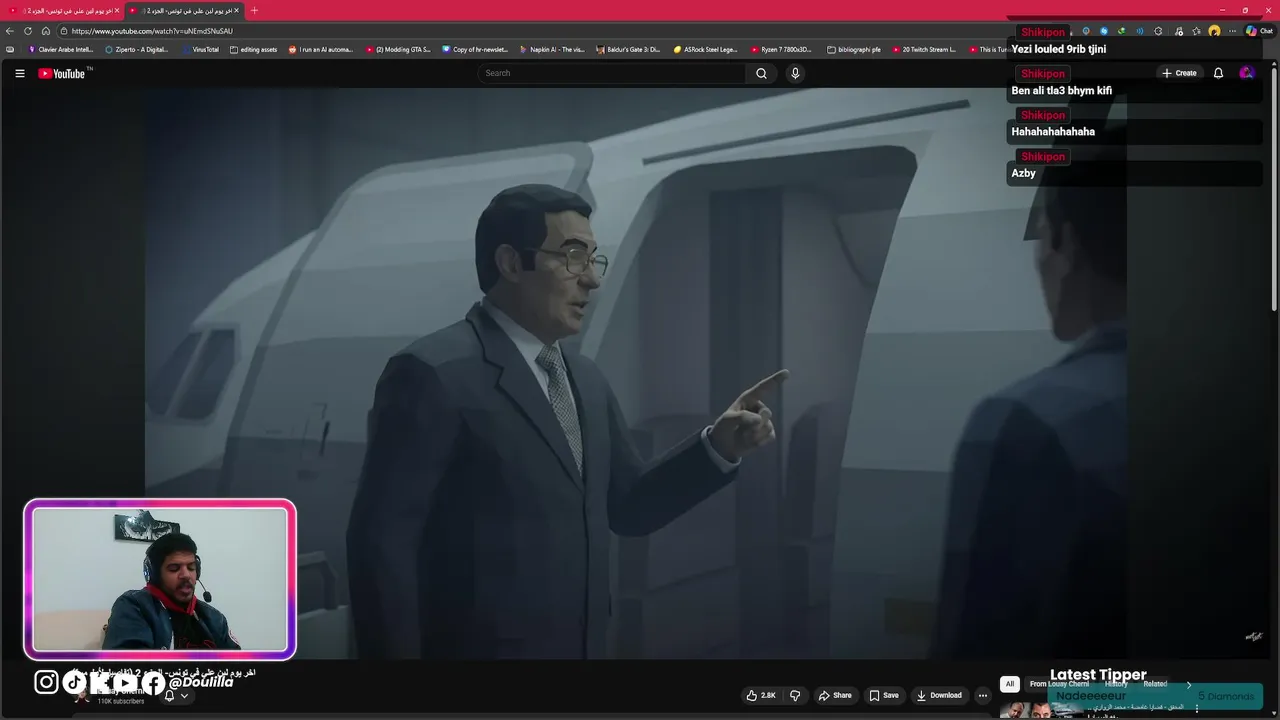Show next filter chips with arrow
1280x720 pixels.
tap(1189, 684)
